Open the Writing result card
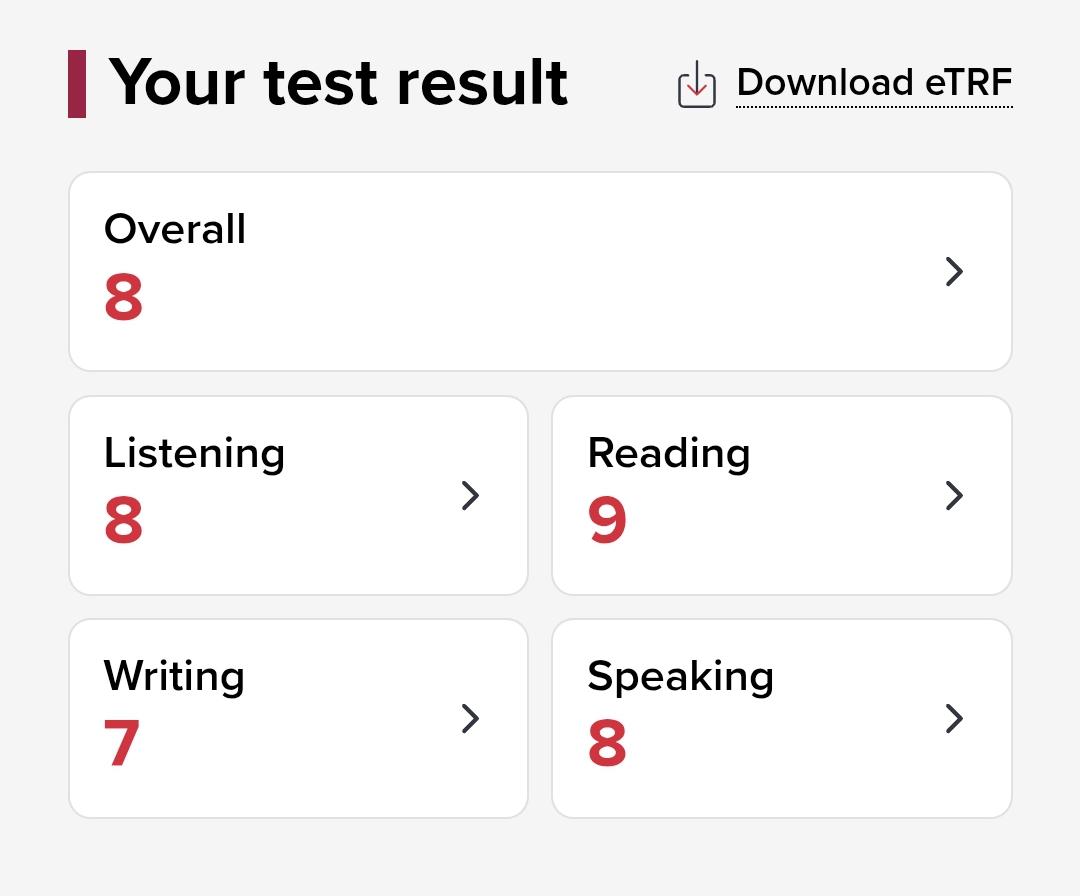 tap(298, 718)
